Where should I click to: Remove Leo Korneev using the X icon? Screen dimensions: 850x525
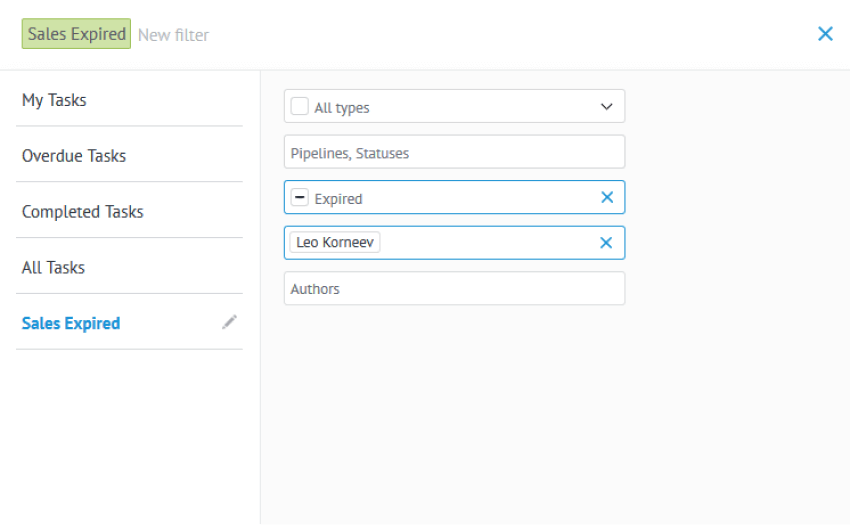tap(606, 243)
